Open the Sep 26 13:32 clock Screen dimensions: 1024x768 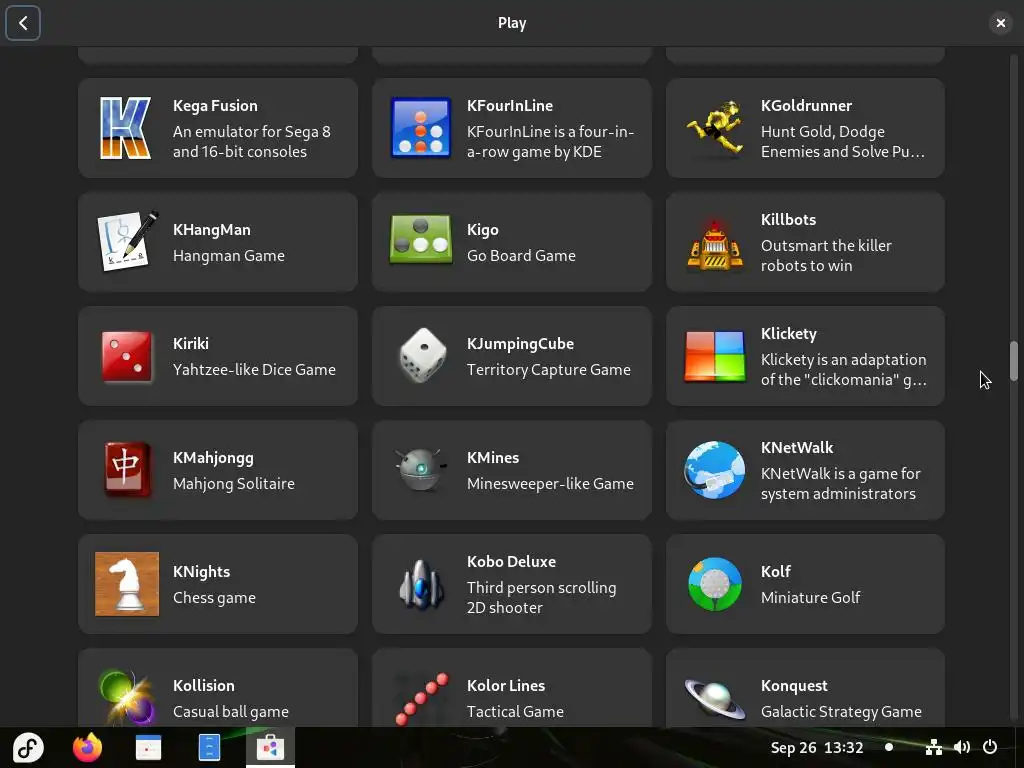point(816,747)
